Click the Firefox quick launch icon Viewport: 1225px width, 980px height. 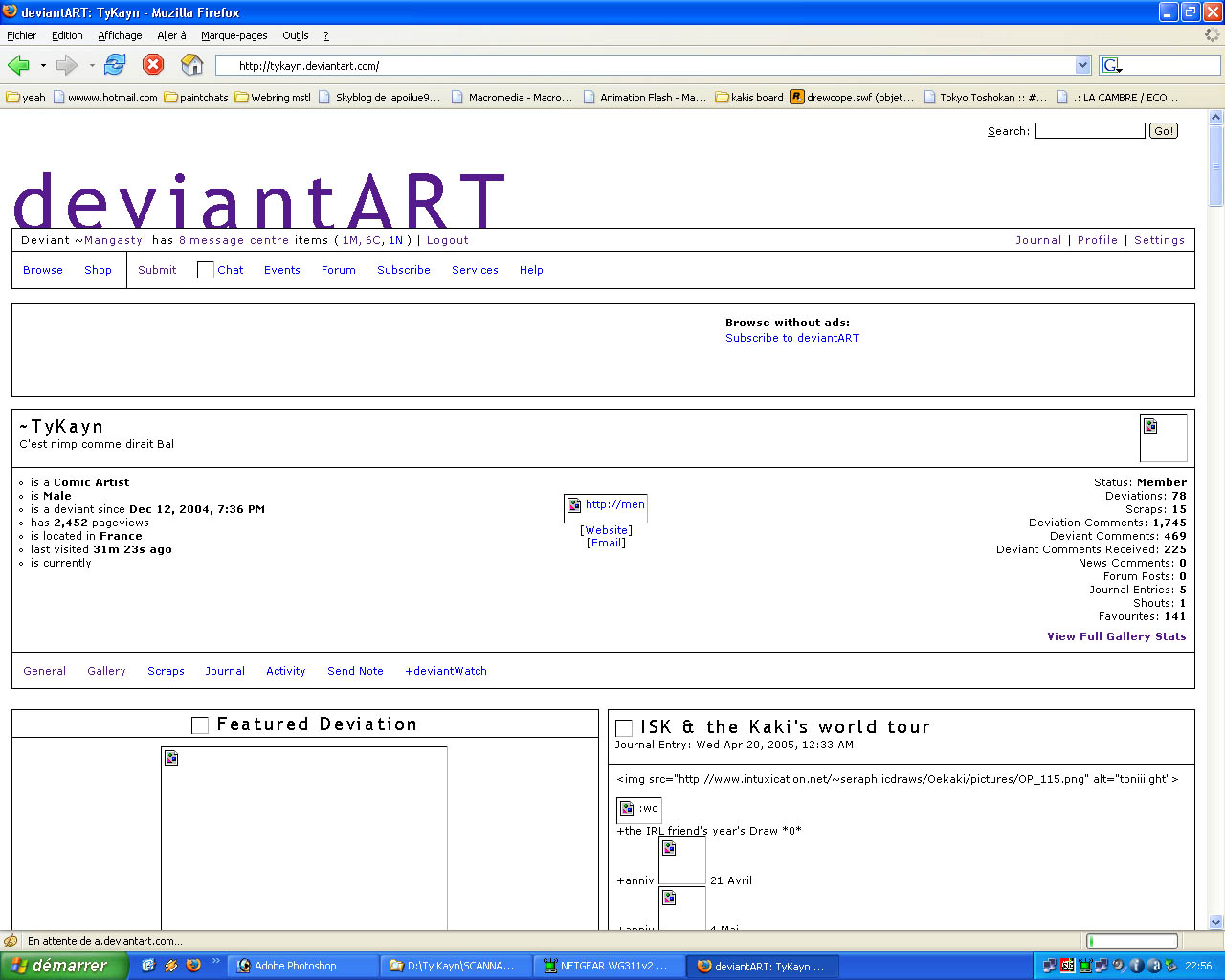[193, 966]
